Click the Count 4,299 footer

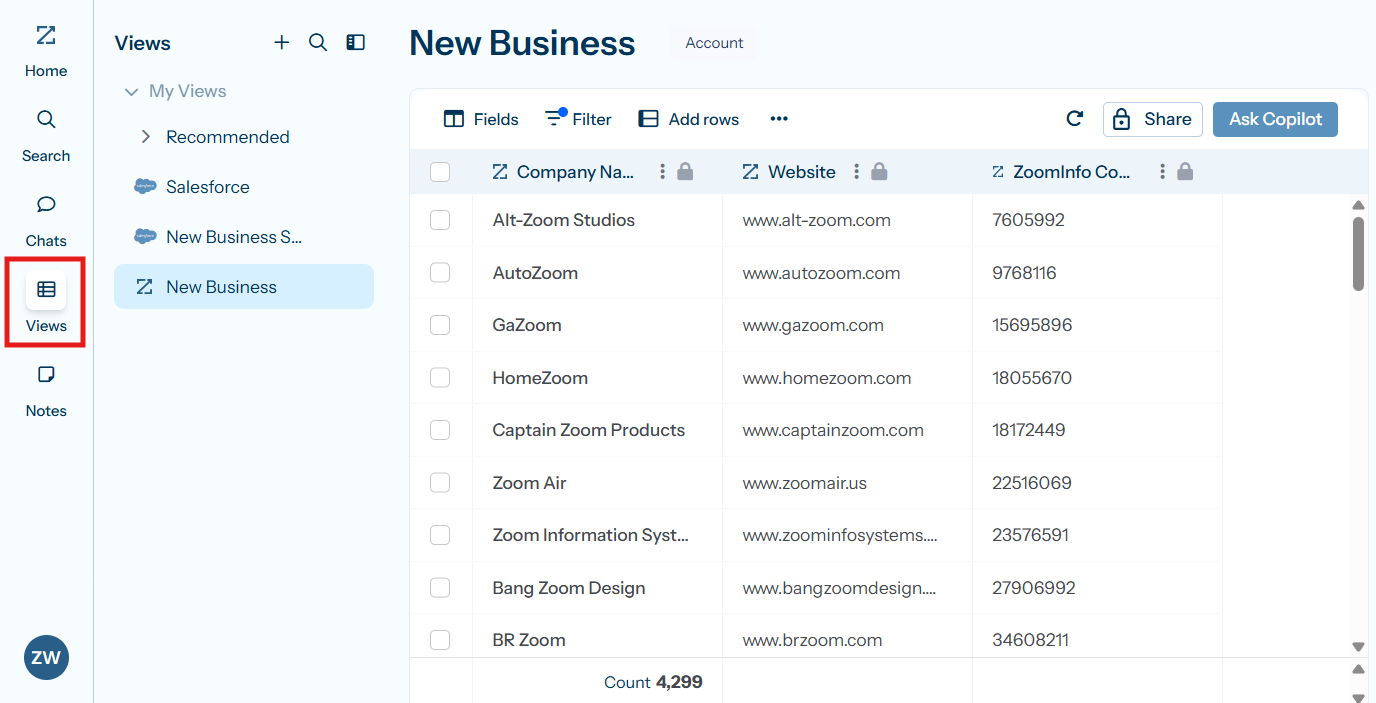(653, 682)
